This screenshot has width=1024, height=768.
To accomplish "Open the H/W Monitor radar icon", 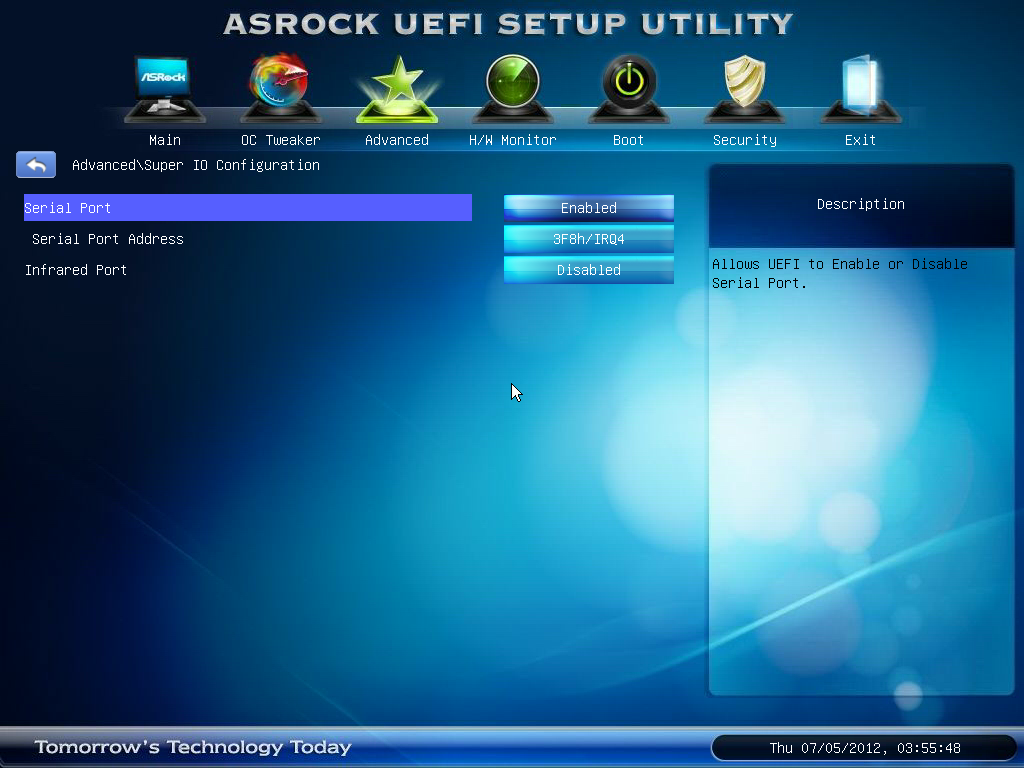I will pos(513,89).
